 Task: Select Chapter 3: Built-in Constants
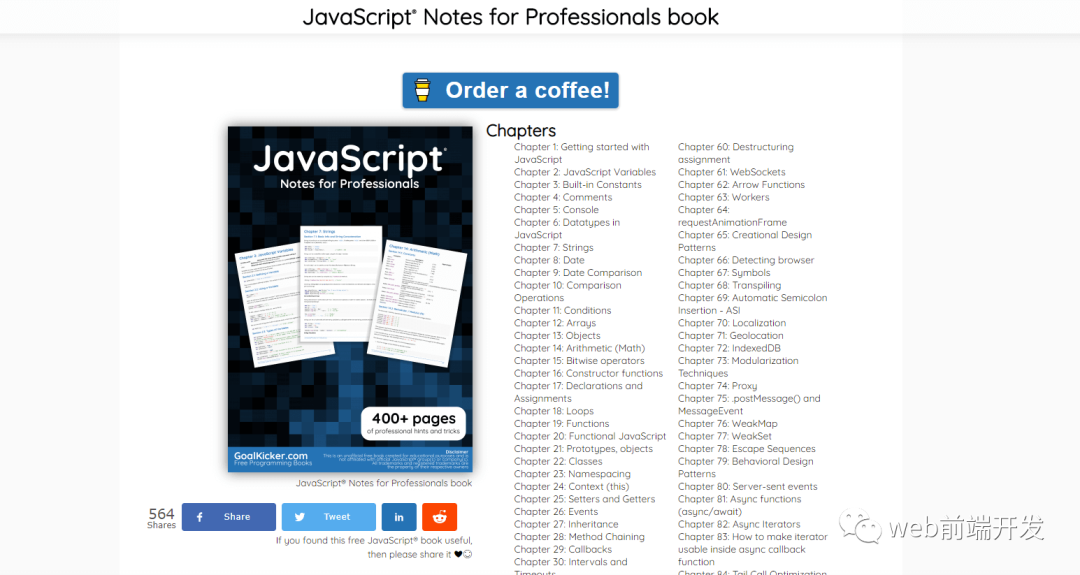(x=578, y=185)
